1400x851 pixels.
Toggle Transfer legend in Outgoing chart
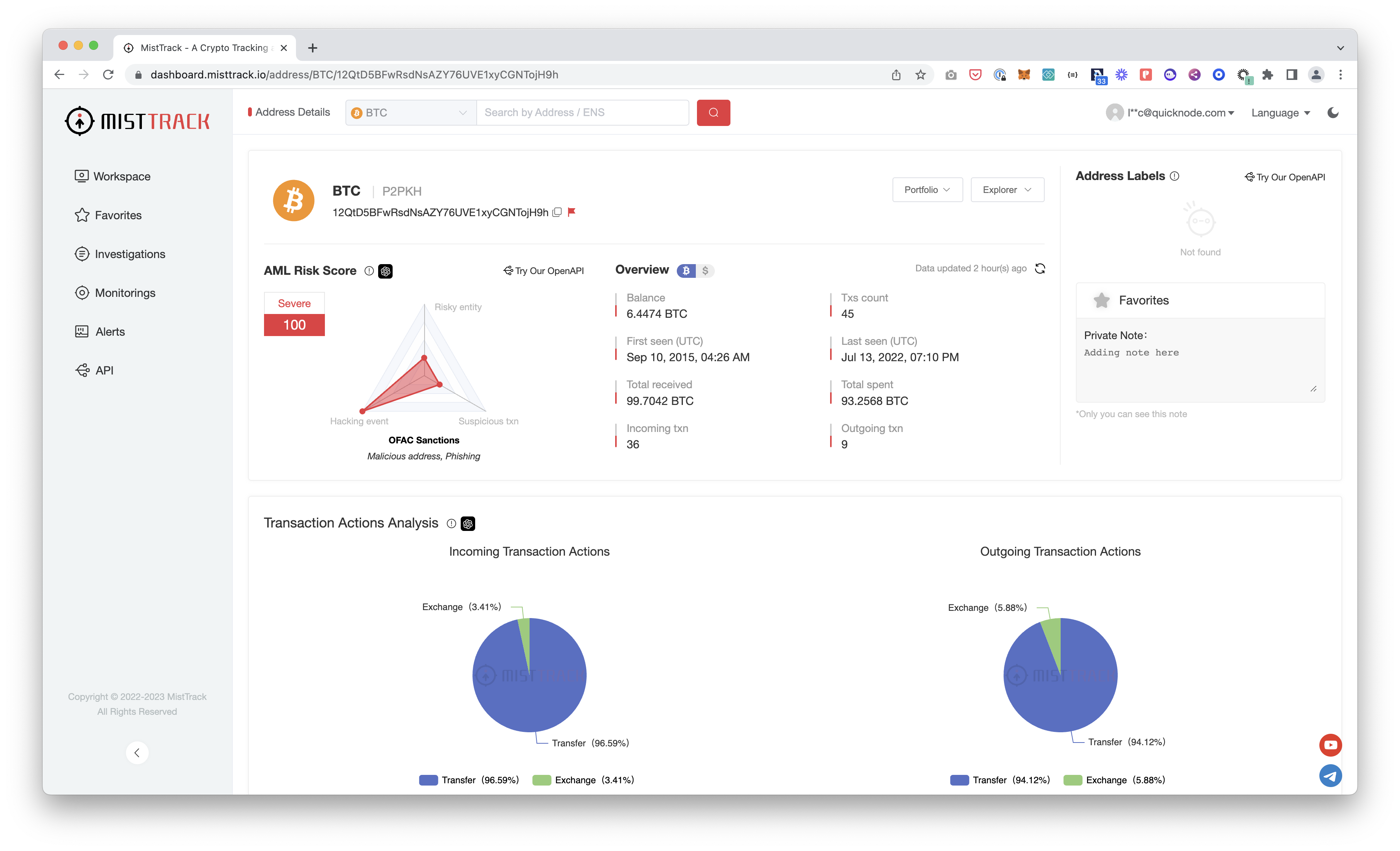[999, 780]
